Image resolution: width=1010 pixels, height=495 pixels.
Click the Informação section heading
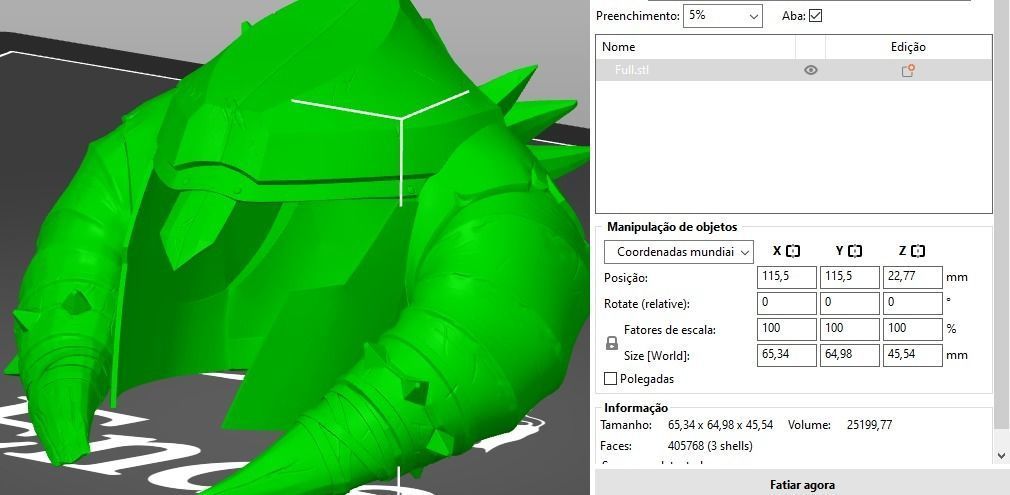pyautogui.click(x=636, y=408)
